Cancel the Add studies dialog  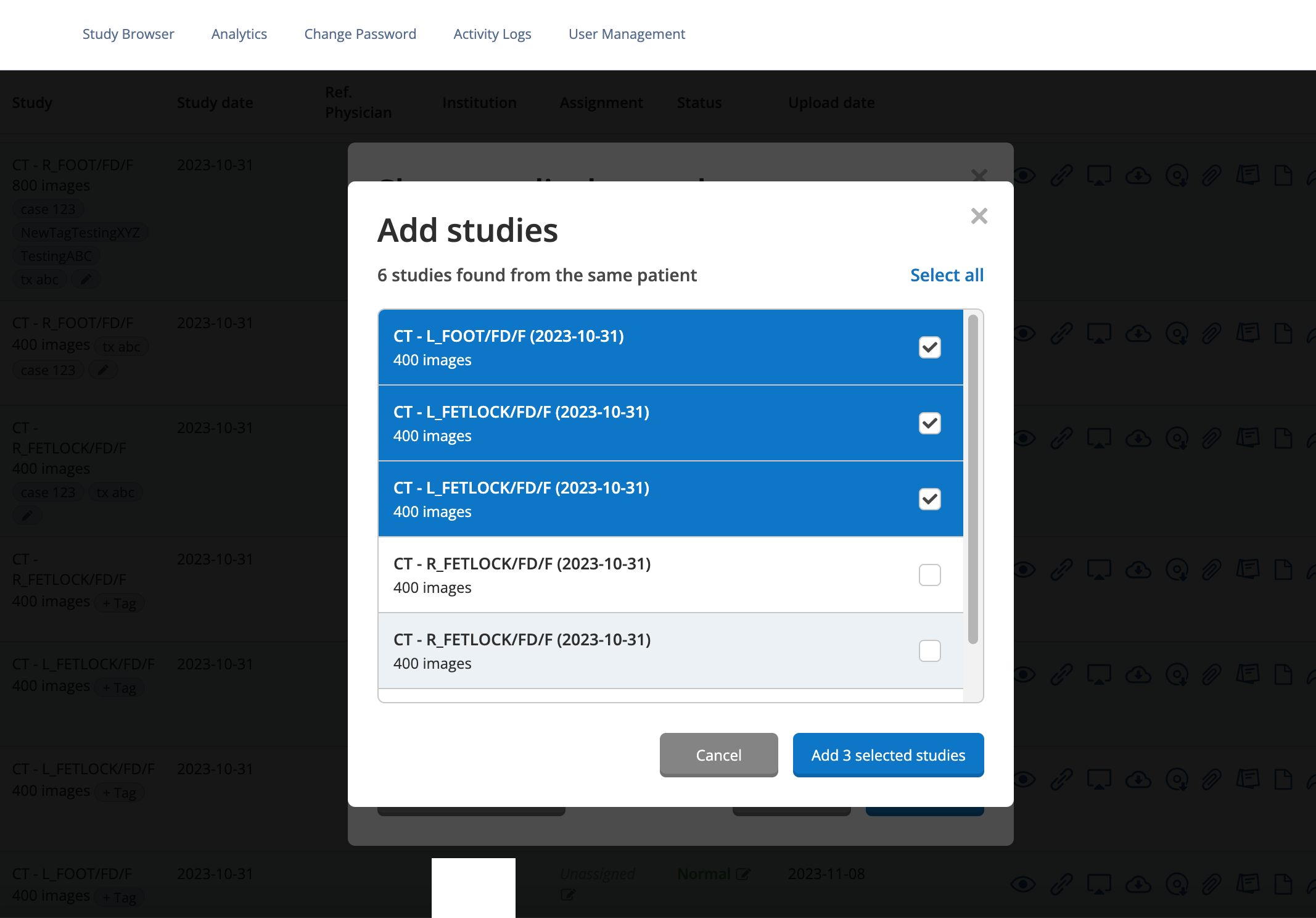click(718, 755)
